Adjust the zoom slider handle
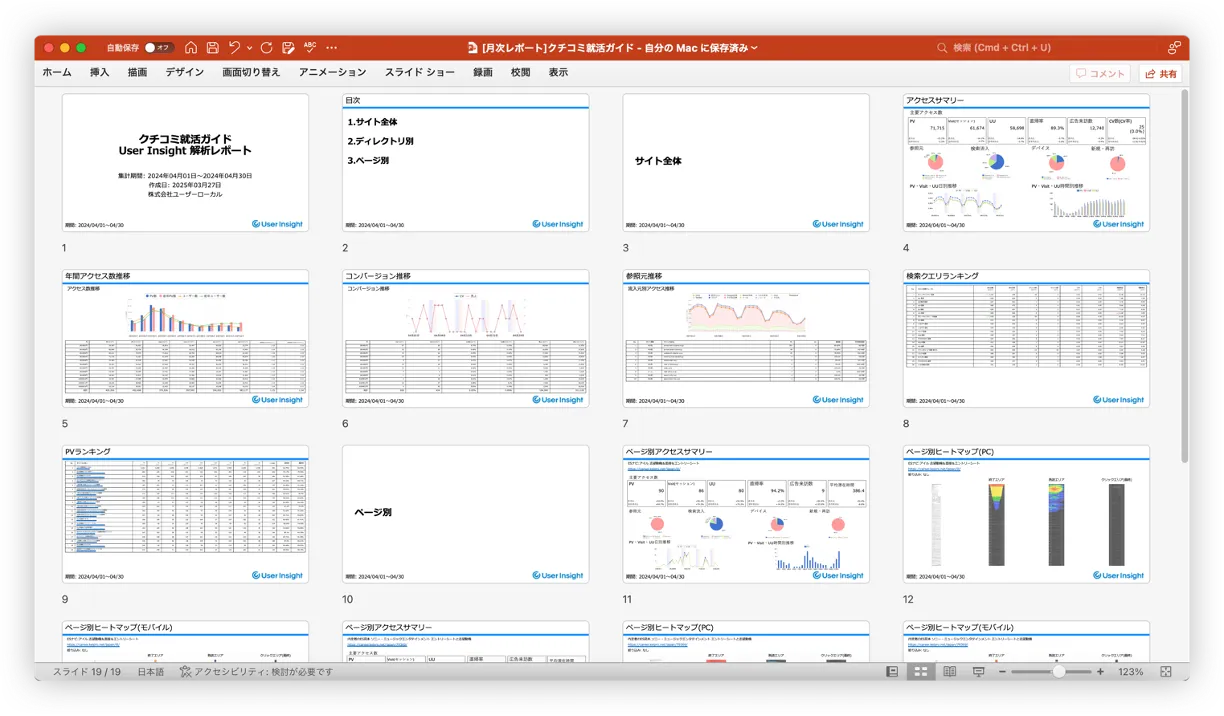Image resolution: width=1224 pixels, height=716 pixels. pos(1058,672)
